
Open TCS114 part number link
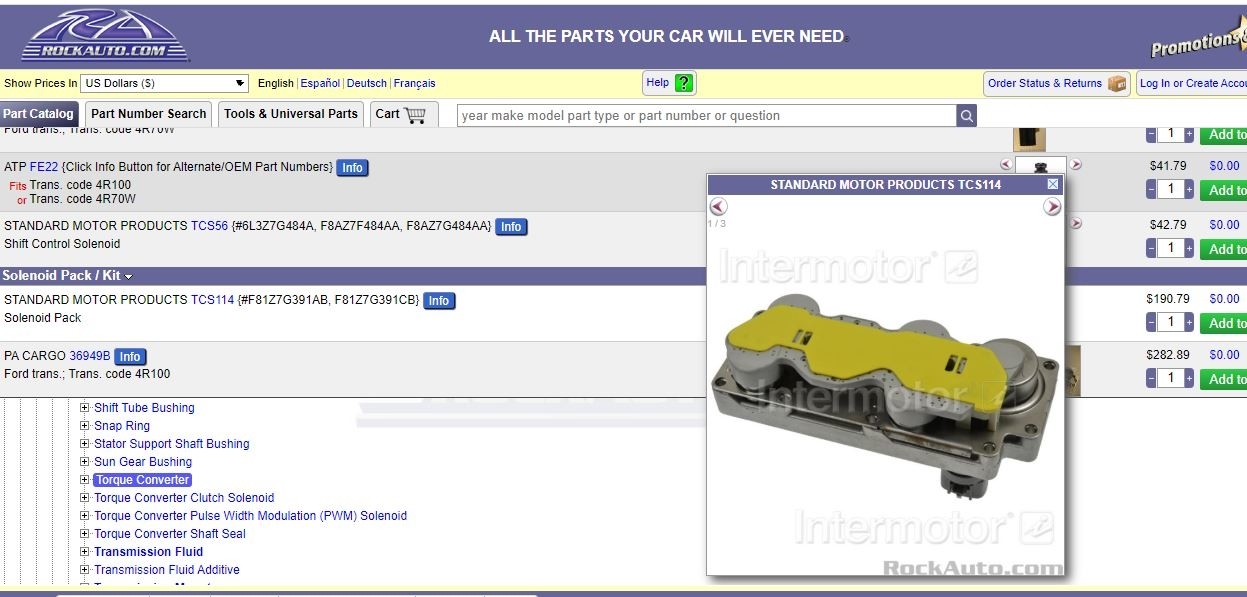tap(212, 300)
